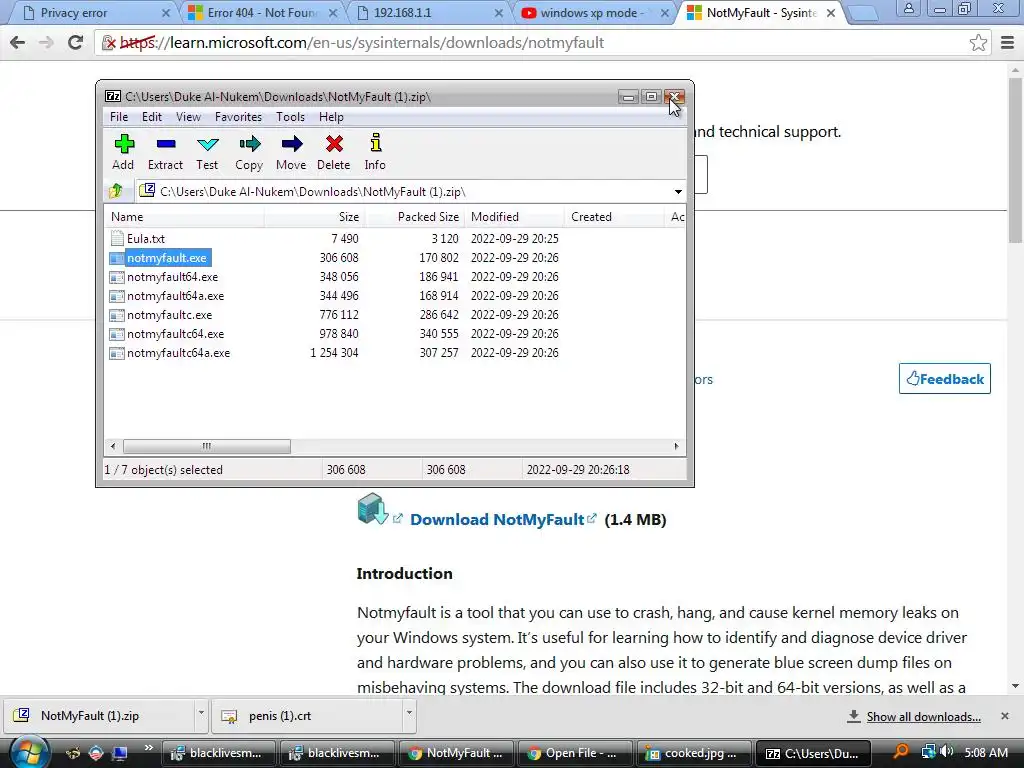The height and width of the screenshot is (768, 1024).
Task: Expand NotMyFault (1).zip download options arrow
Action: click(201, 712)
